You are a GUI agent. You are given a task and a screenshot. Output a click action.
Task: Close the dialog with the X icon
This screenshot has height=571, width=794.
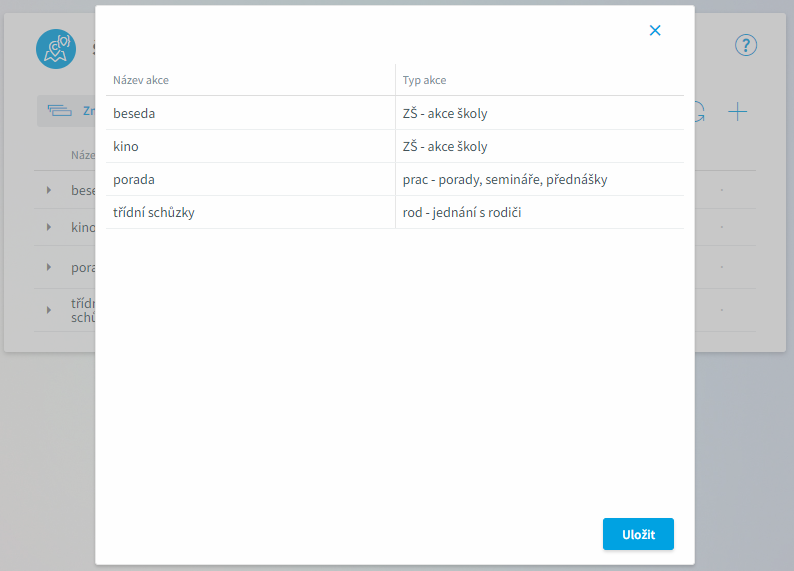pos(655,30)
